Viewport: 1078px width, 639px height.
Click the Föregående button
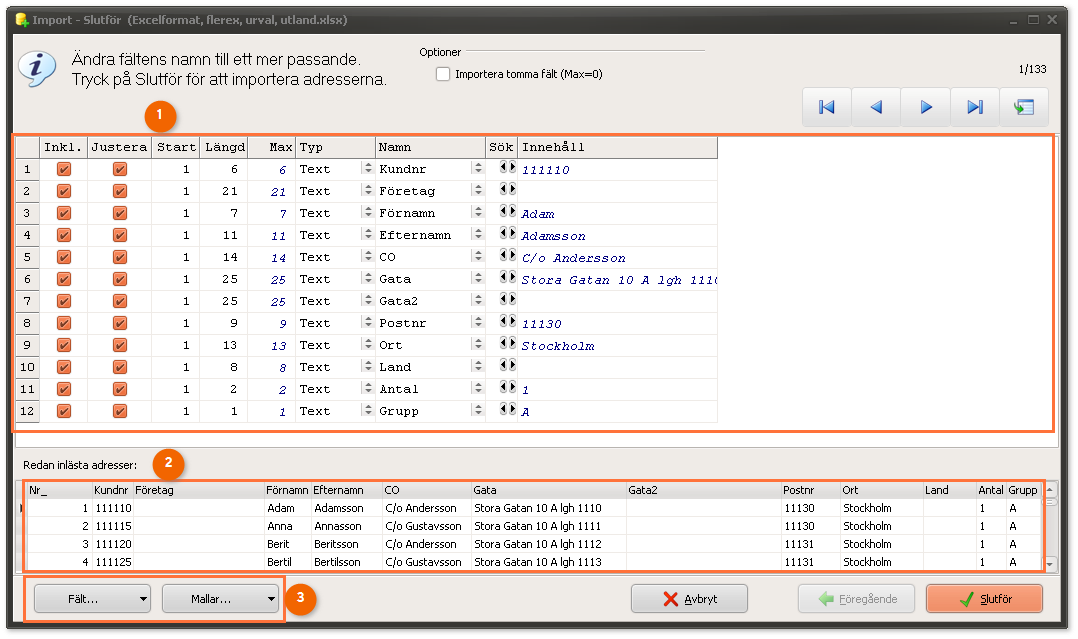857,599
